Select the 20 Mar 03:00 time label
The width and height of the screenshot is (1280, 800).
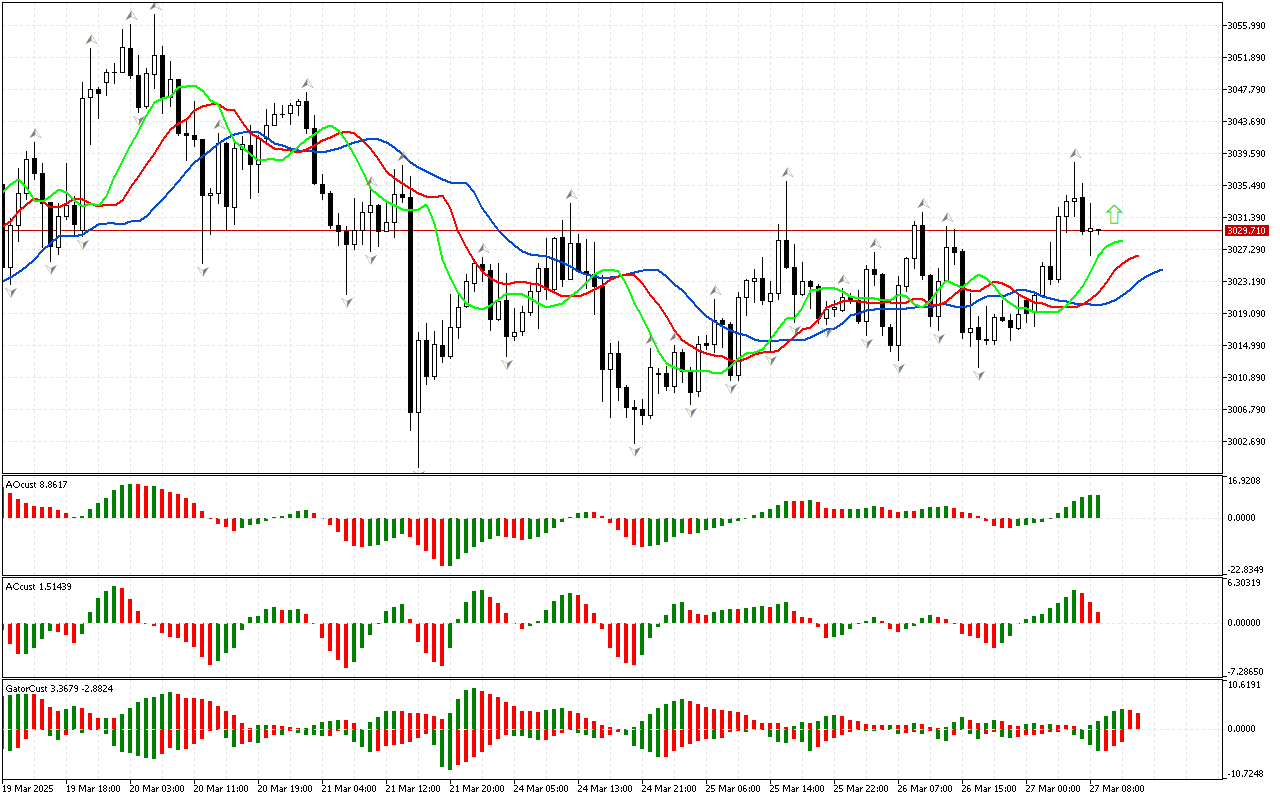click(x=158, y=789)
